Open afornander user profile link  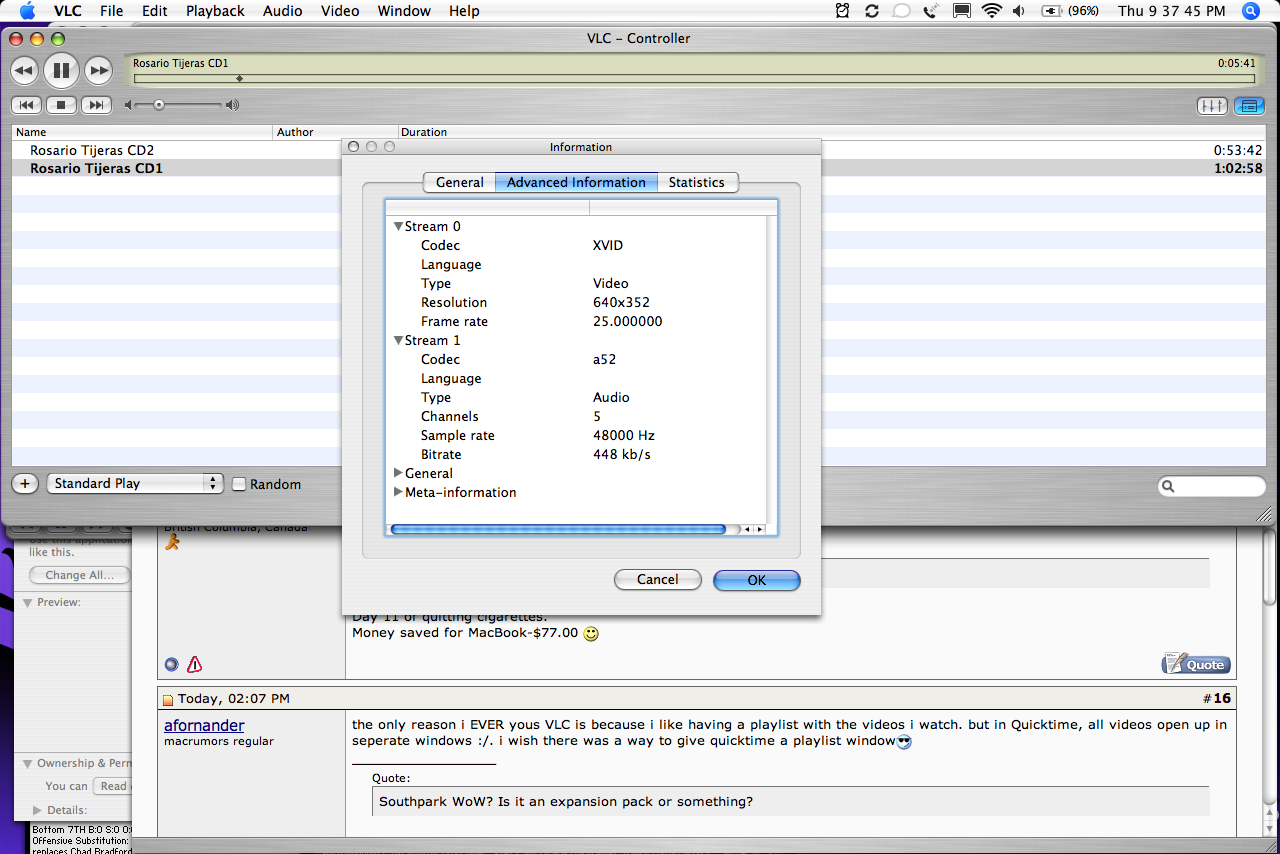tap(204, 726)
